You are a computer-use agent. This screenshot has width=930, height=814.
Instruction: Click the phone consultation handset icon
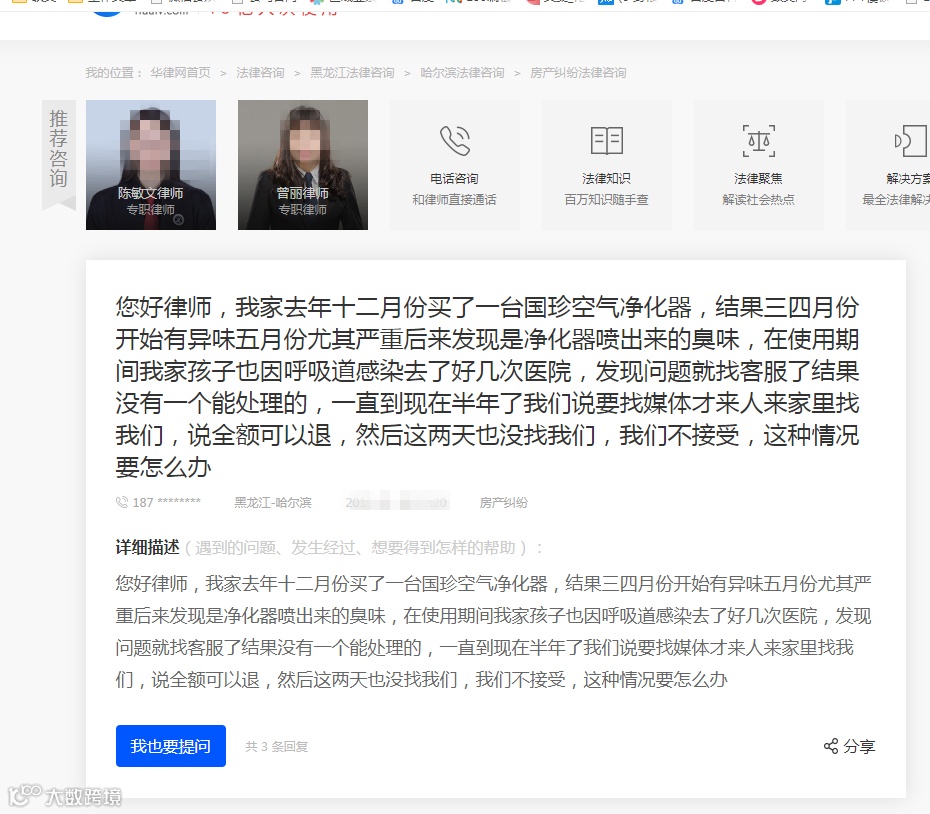[x=455, y=141]
